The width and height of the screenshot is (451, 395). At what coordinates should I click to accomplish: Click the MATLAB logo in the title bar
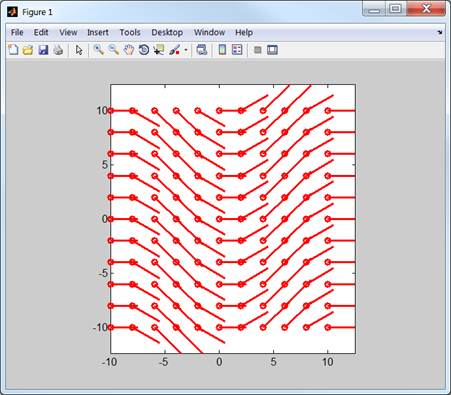[x=12, y=12]
